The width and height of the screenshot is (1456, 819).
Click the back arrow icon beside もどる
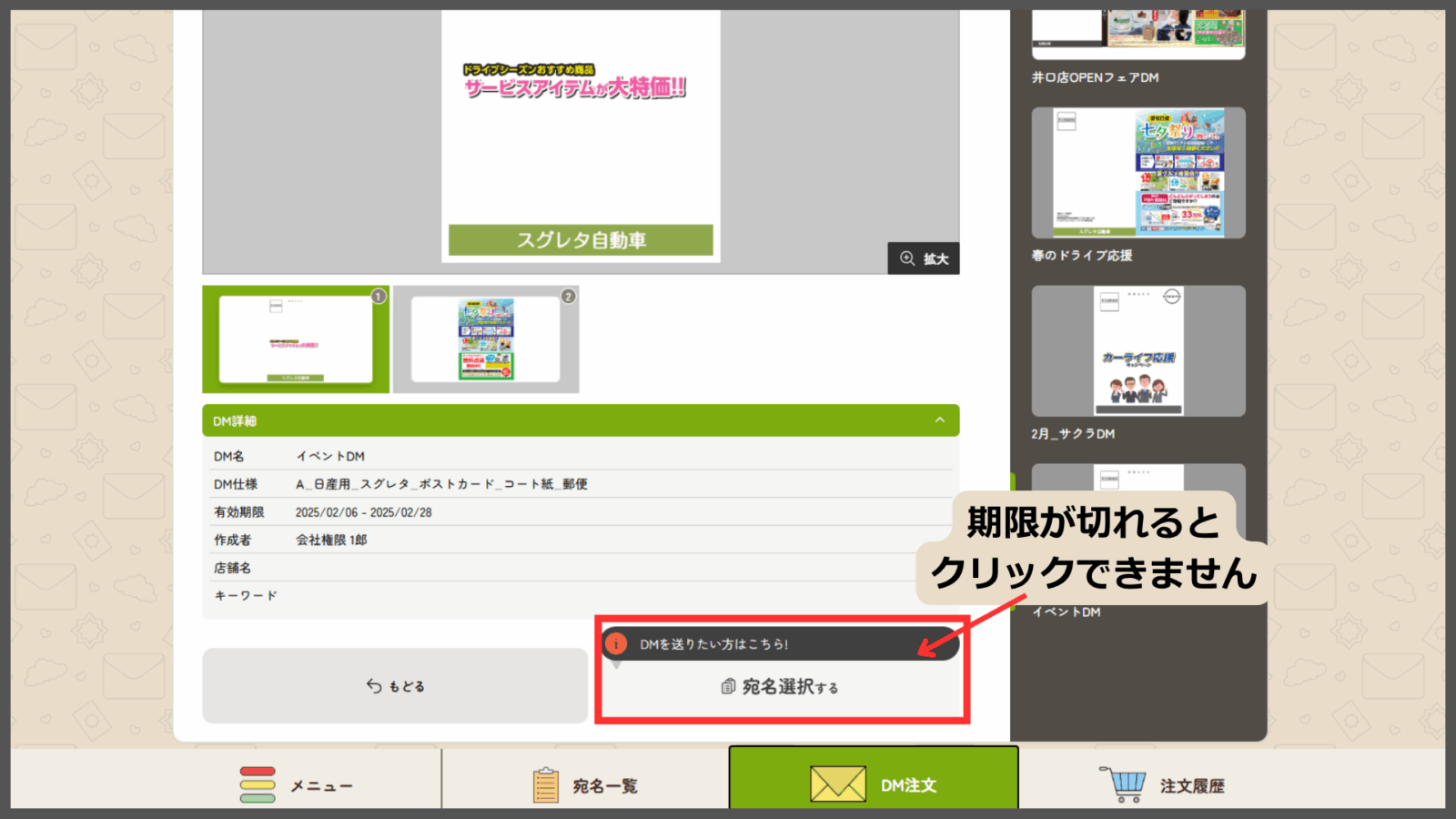click(374, 686)
